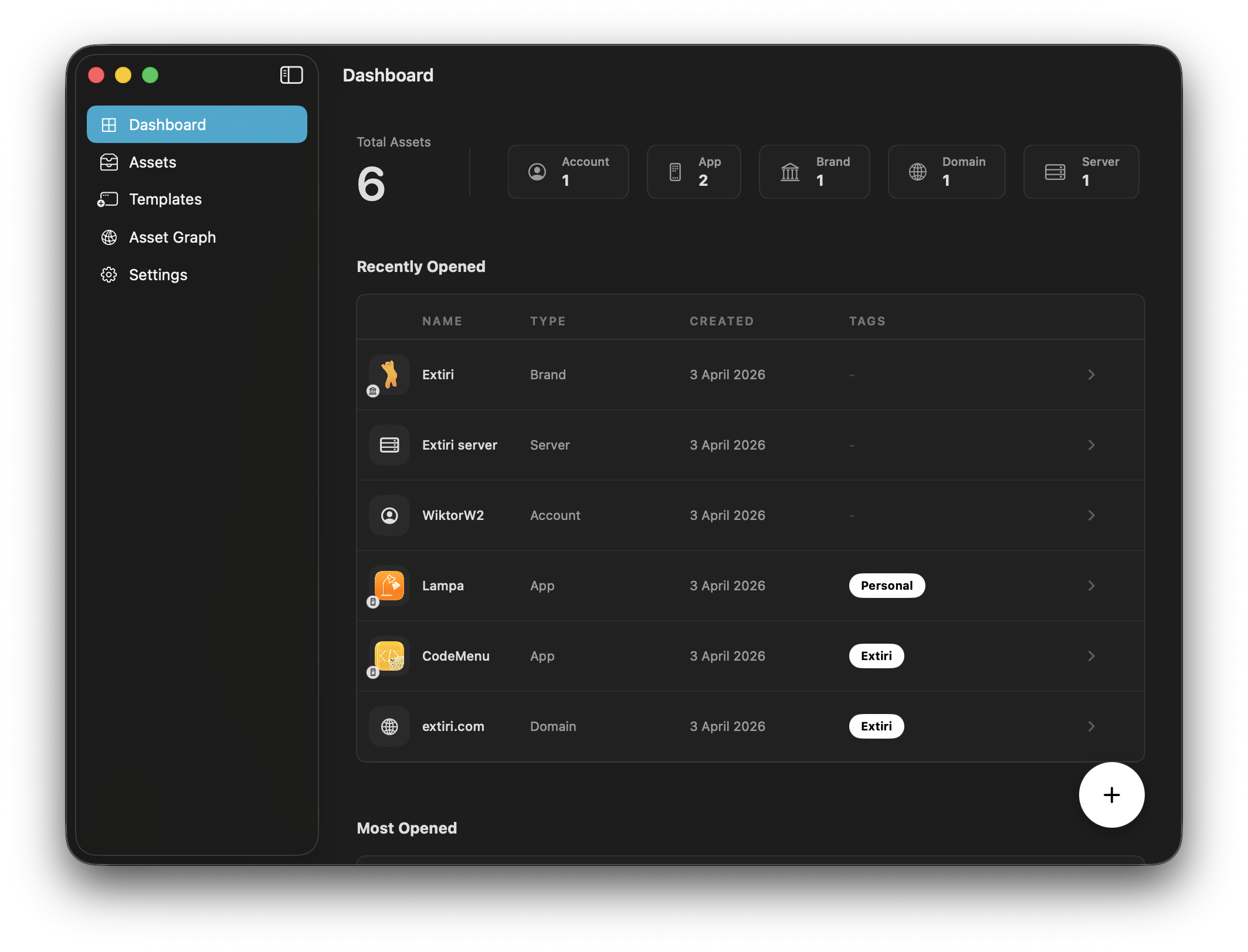Screen dimensions: 1248x952
Task: Select the Templates icon in the sidebar
Action: pos(108,199)
